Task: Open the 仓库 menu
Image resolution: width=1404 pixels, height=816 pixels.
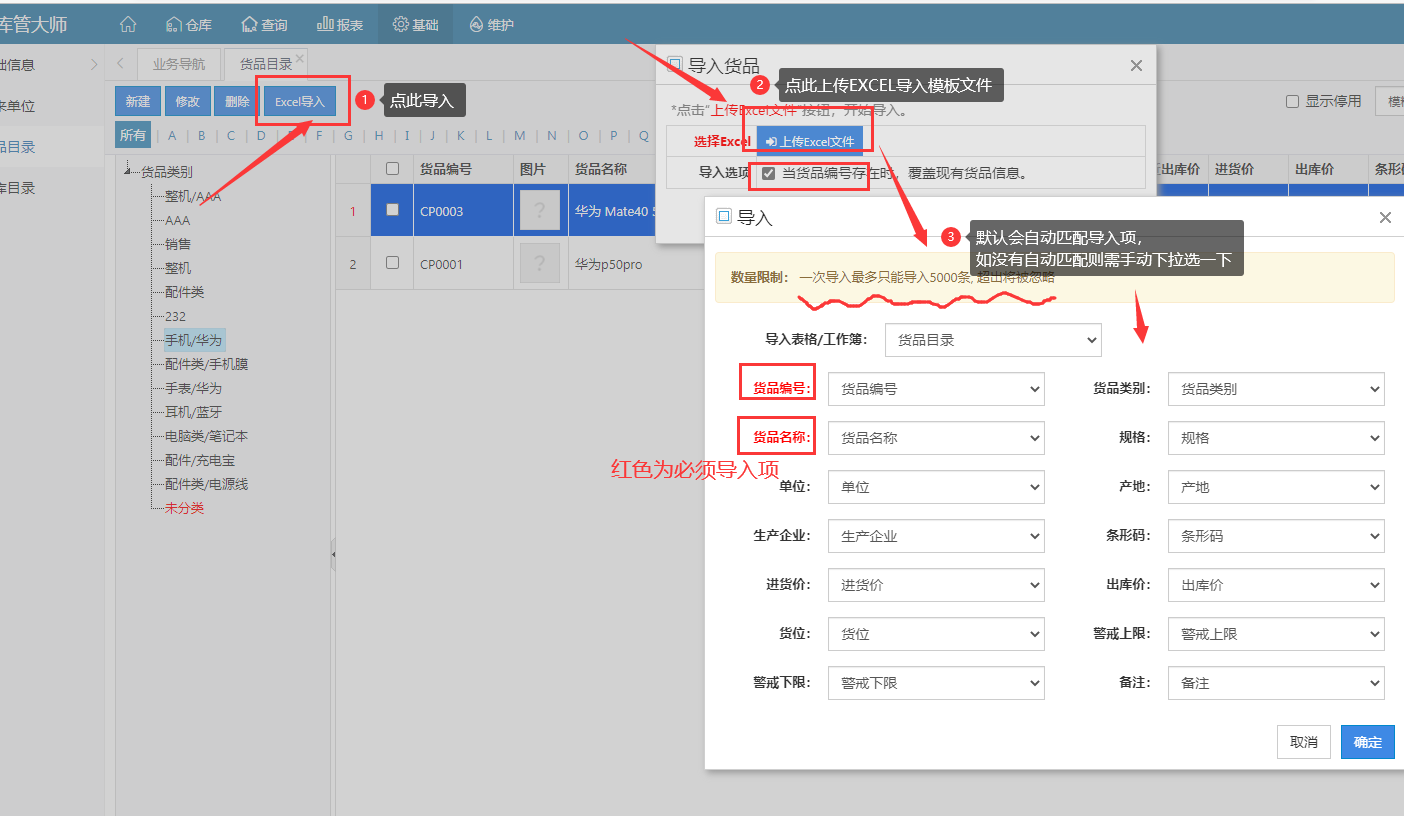Action: 189,24
